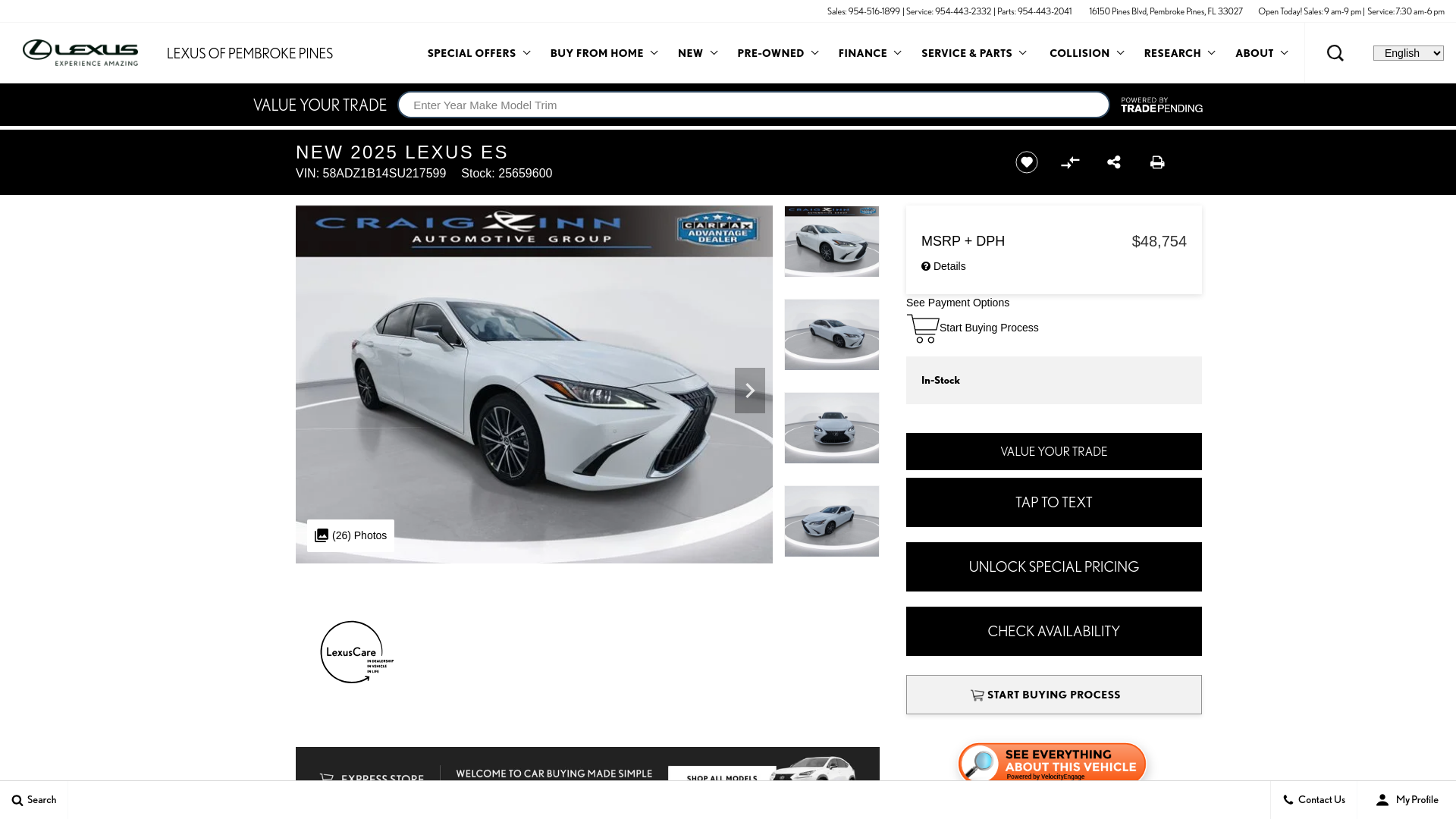Share this vehicle using share icon
The image size is (1456, 819).
(1114, 162)
